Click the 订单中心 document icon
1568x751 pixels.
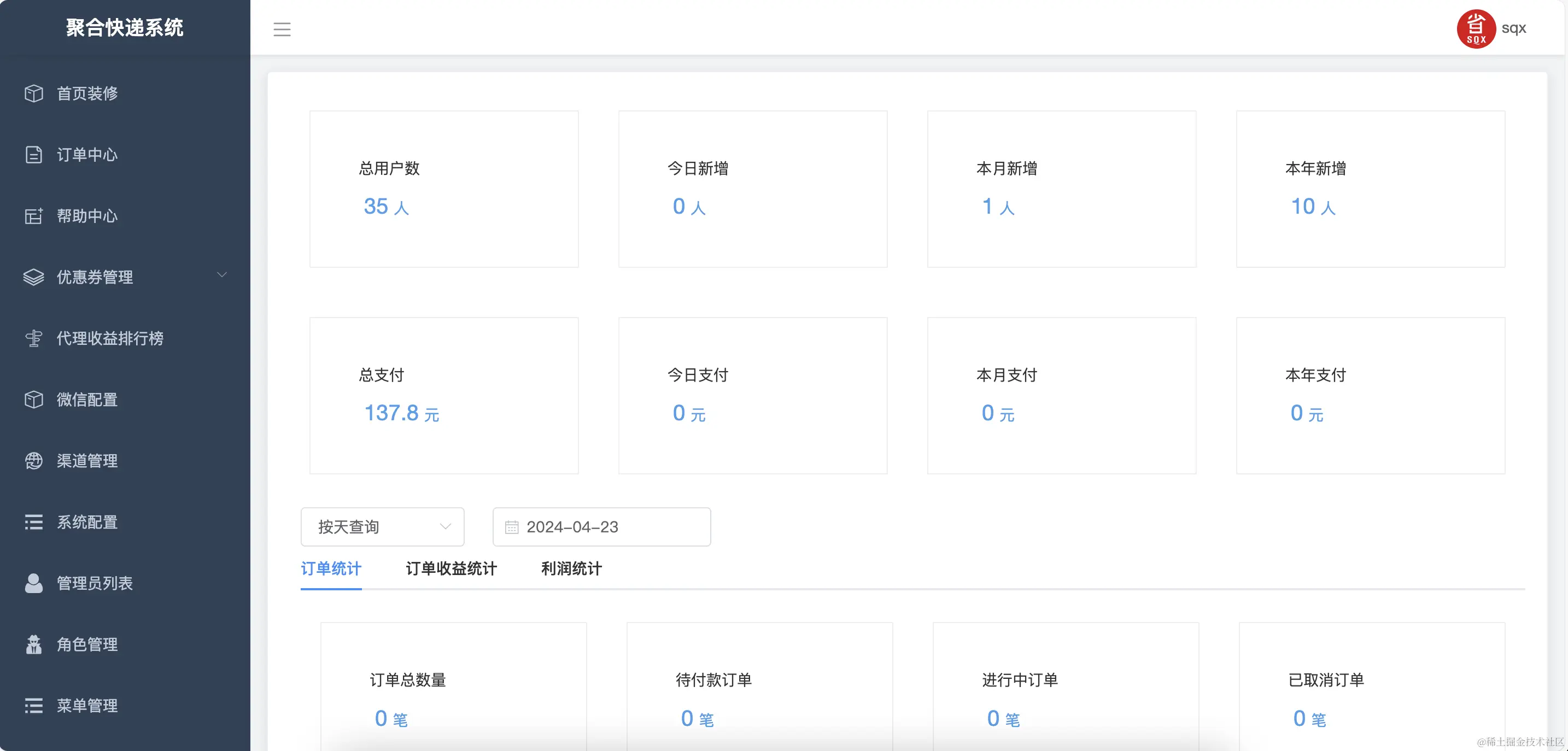pos(34,155)
